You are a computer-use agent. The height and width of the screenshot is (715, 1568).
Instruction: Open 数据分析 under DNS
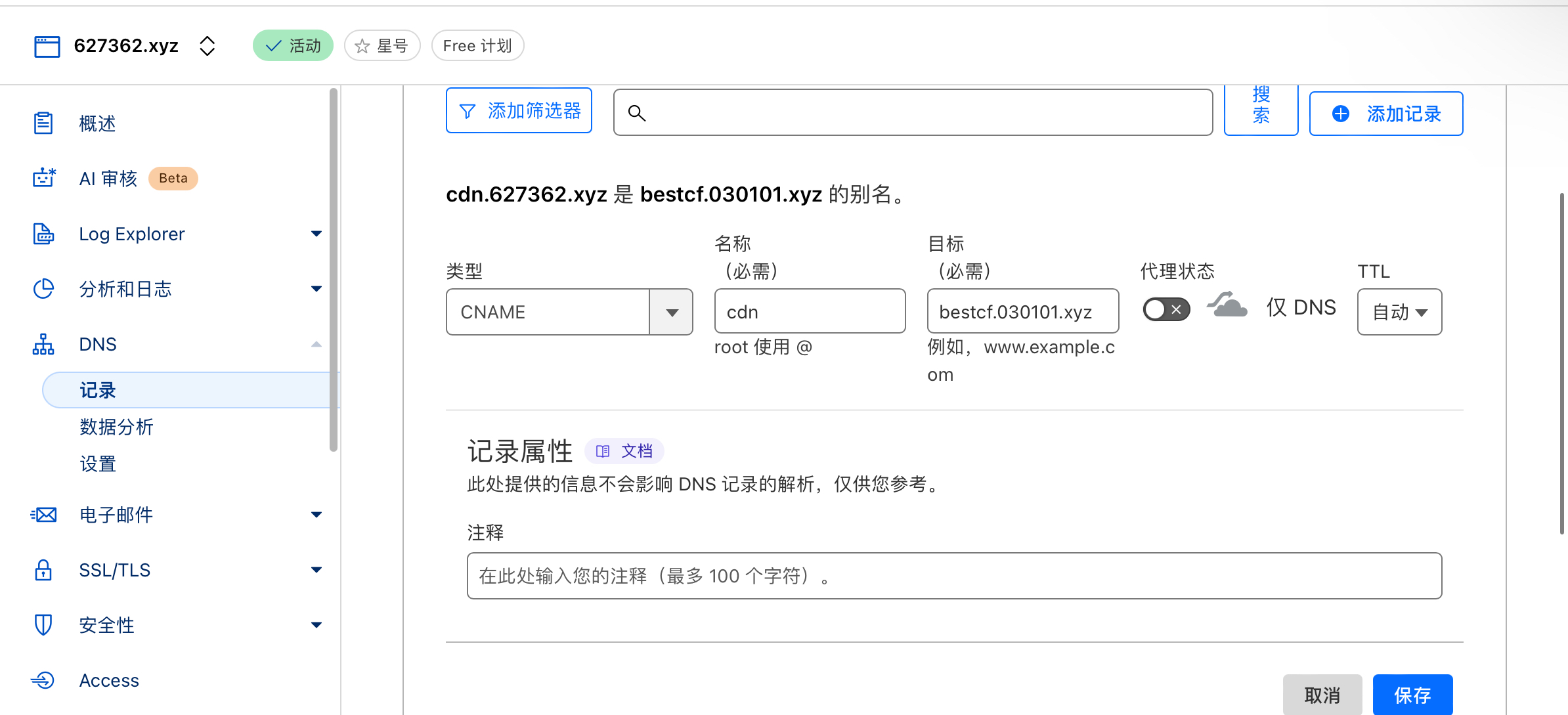coord(116,427)
